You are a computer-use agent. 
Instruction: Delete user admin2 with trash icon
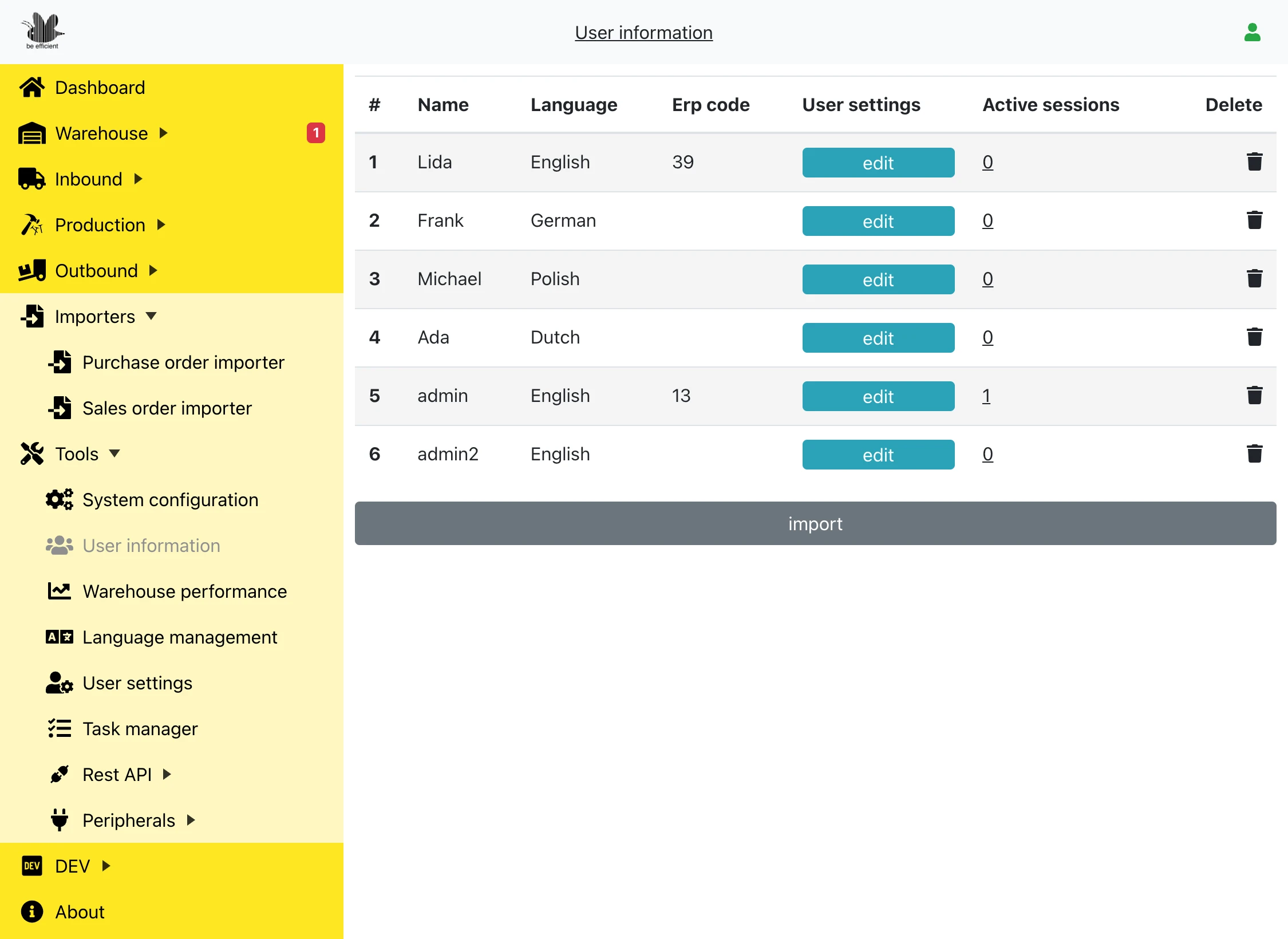(1255, 454)
